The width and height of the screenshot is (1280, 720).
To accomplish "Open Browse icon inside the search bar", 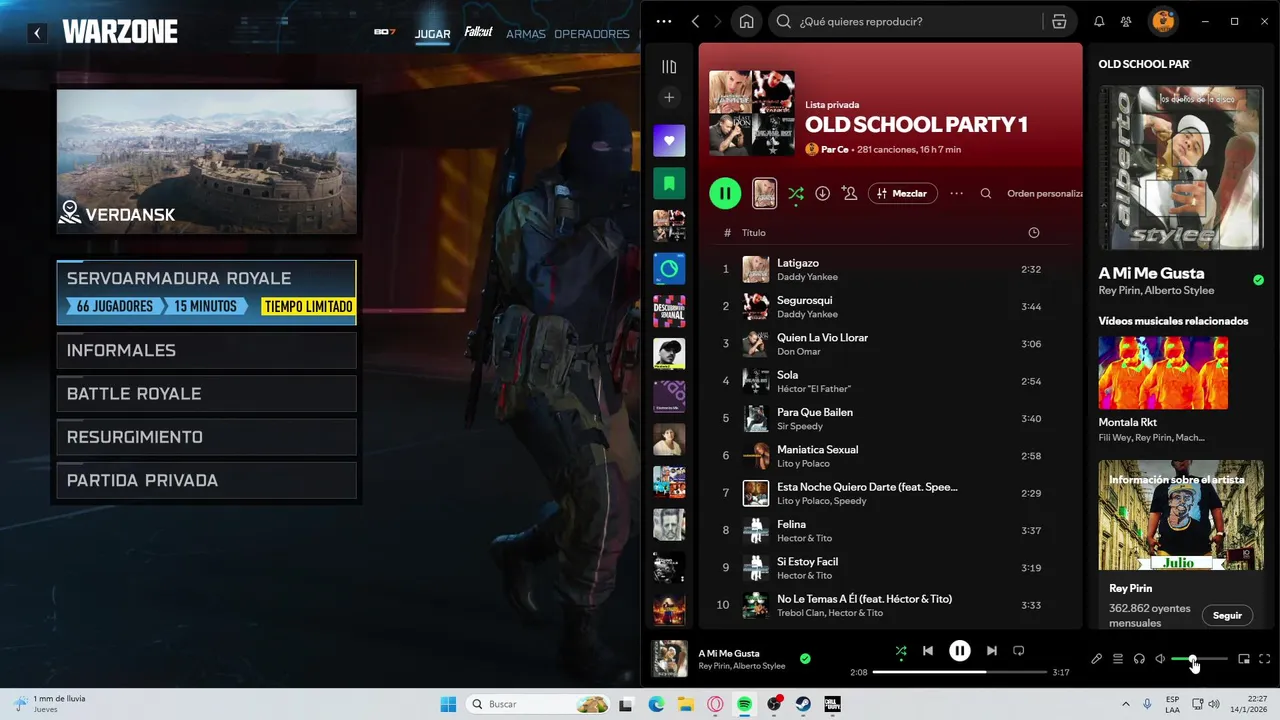I will 1059,21.
